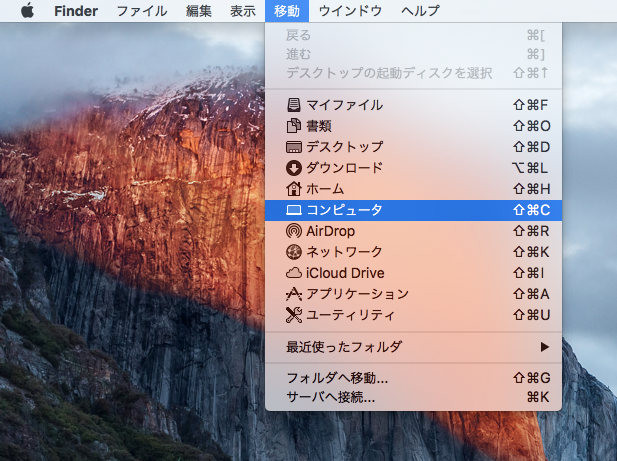Open the ウインドウ menu
The image size is (617, 461).
350,11
